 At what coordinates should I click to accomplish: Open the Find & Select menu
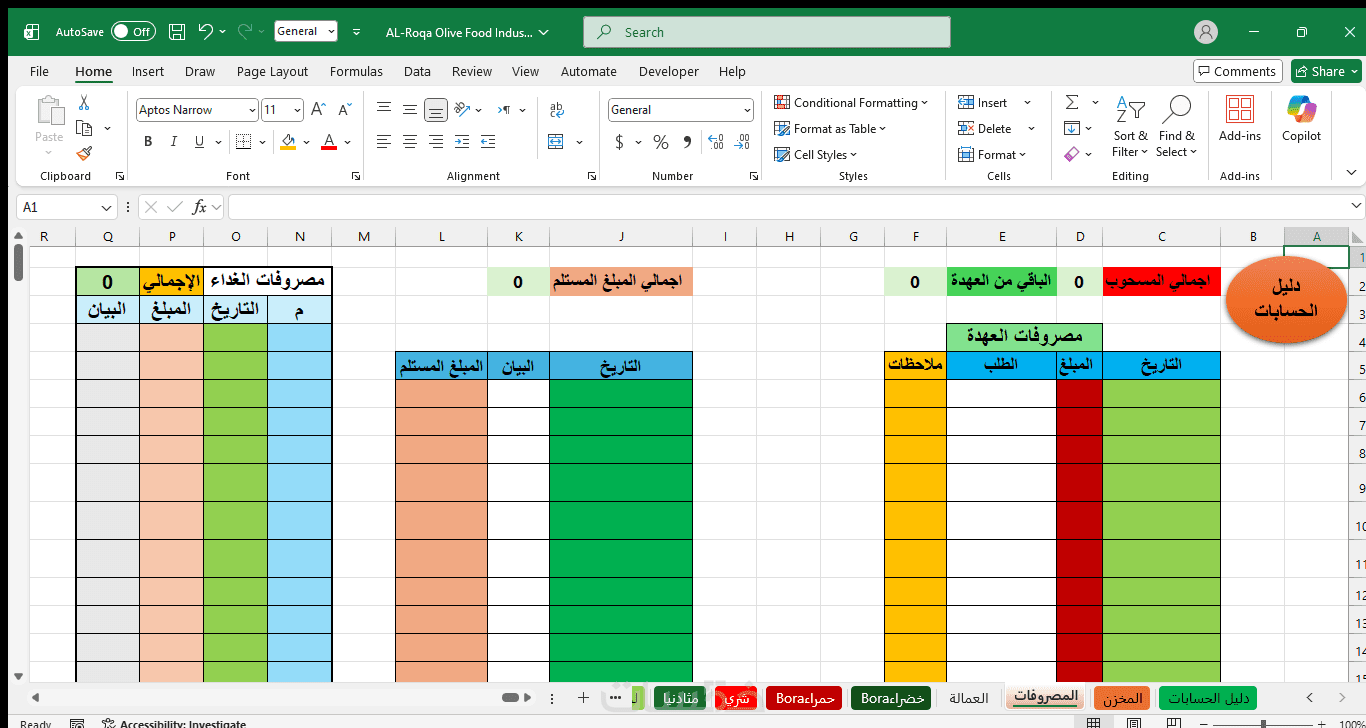[x=1177, y=125]
